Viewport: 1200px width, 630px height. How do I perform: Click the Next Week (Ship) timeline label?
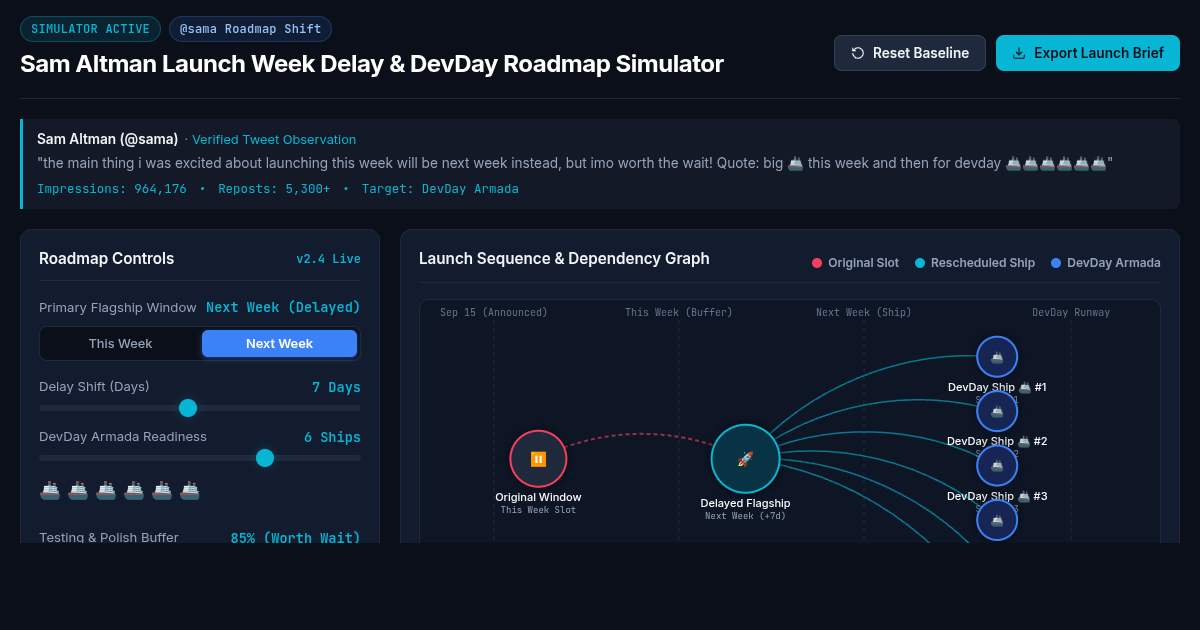[864, 313]
